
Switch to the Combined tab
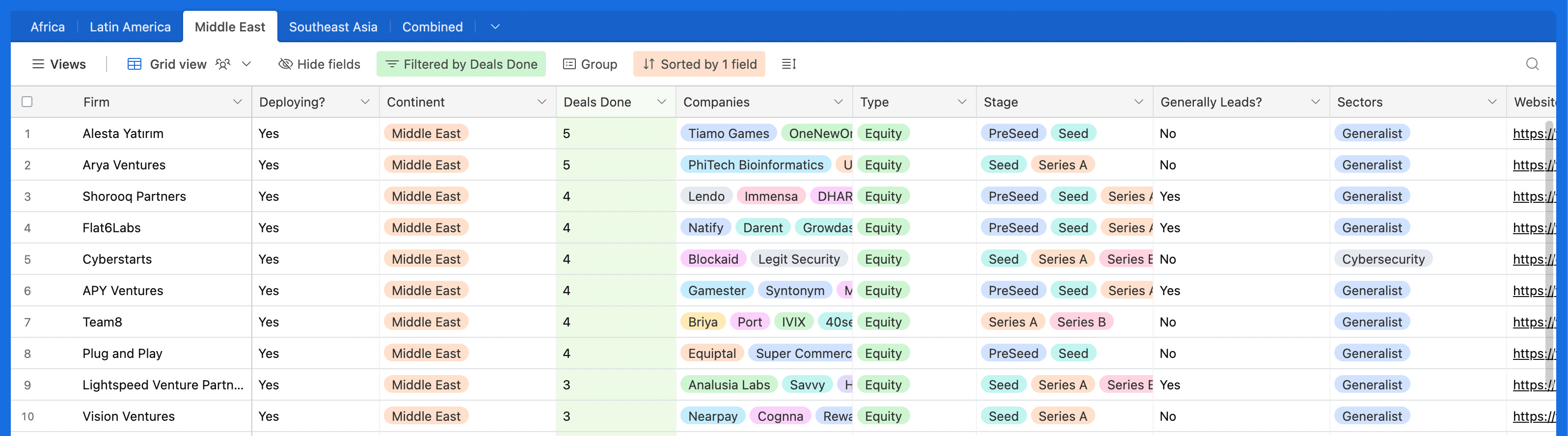coord(432,27)
